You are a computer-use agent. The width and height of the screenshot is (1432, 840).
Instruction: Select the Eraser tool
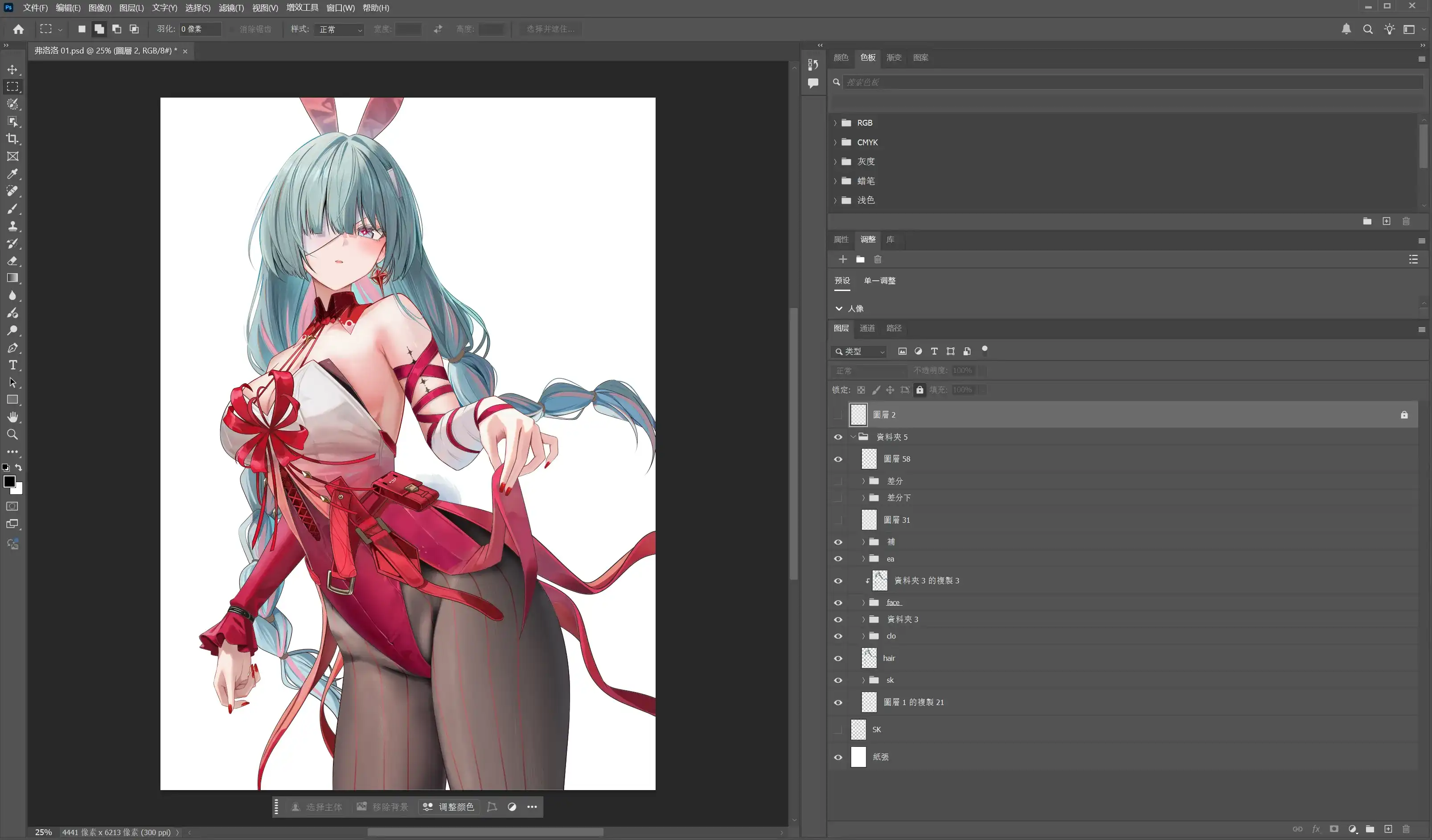coord(12,261)
